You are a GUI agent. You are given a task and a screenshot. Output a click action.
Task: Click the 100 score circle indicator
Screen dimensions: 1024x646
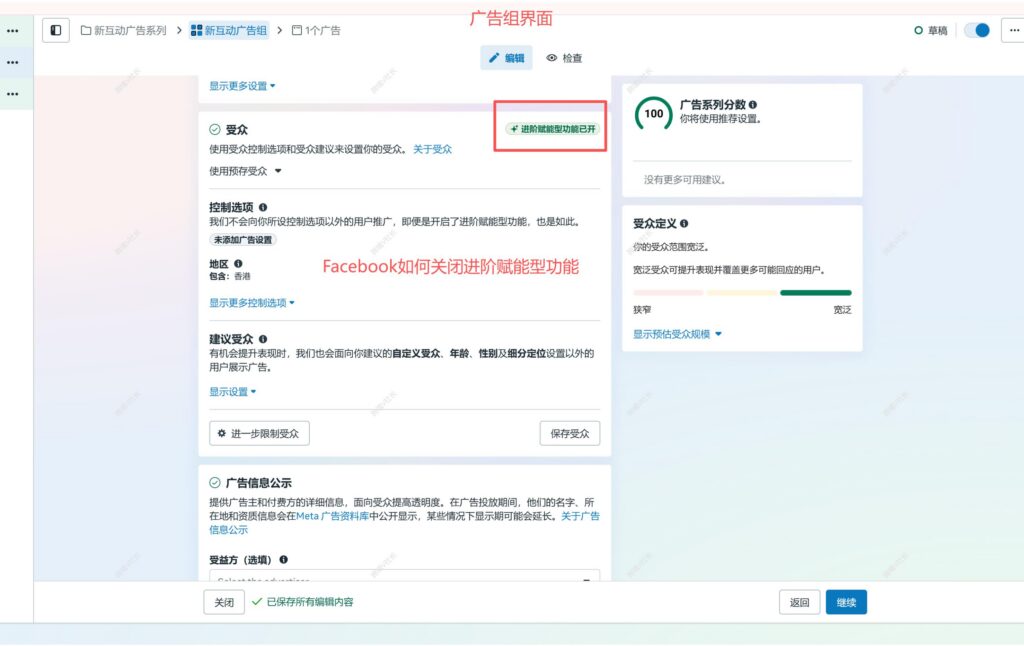(654, 114)
